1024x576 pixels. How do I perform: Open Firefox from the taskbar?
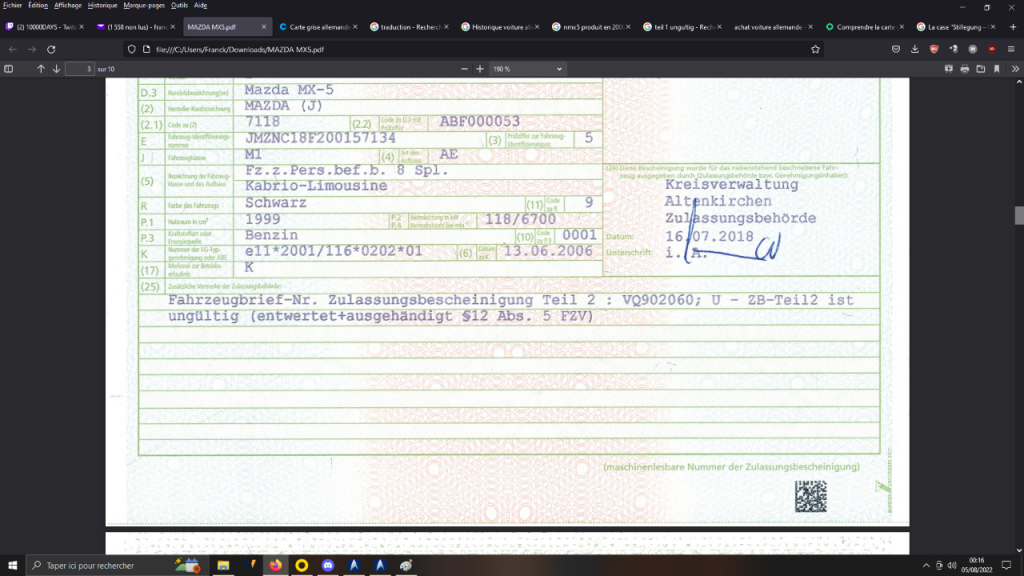pyautogui.click(x=276, y=566)
